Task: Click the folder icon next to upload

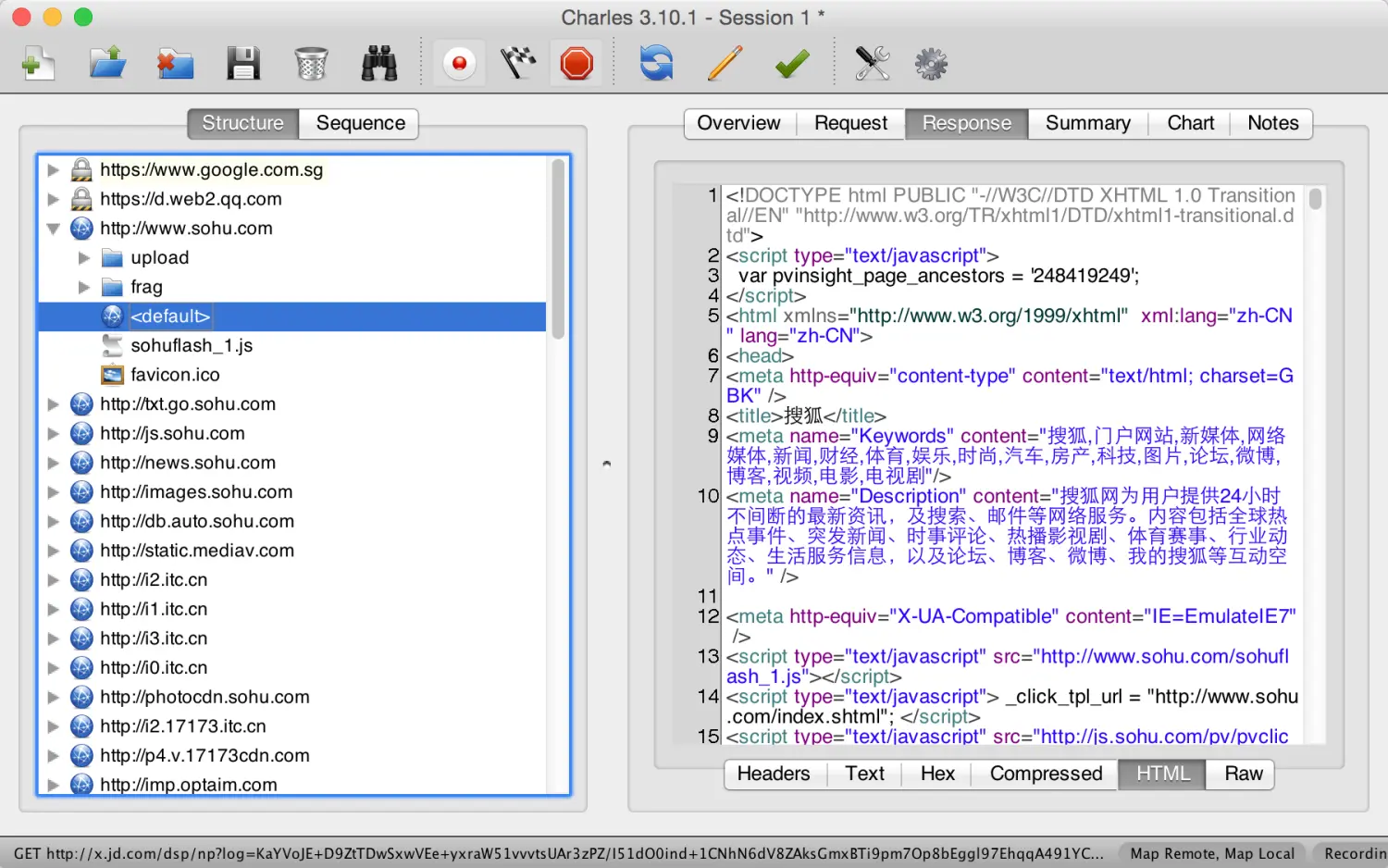Action: (112, 257)
